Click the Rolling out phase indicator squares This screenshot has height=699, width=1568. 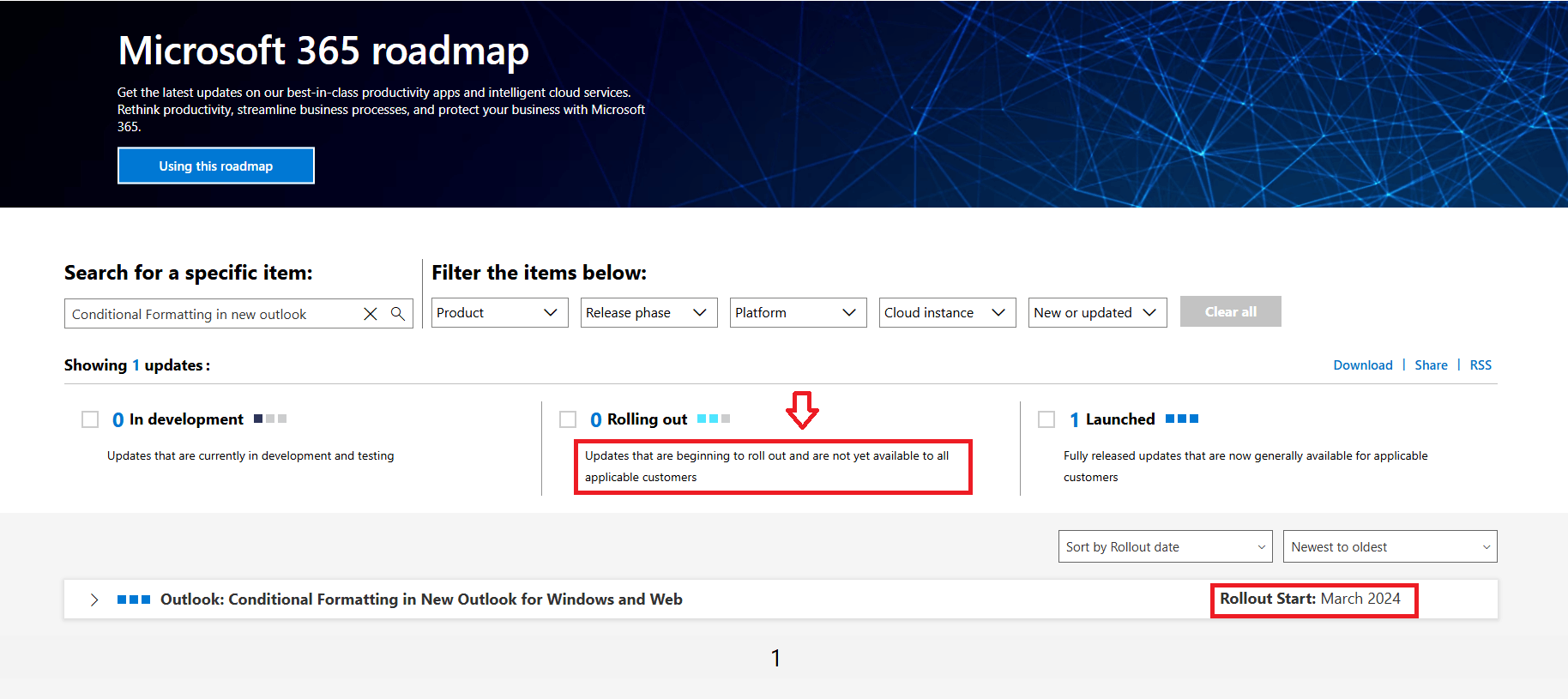[714, 419]
